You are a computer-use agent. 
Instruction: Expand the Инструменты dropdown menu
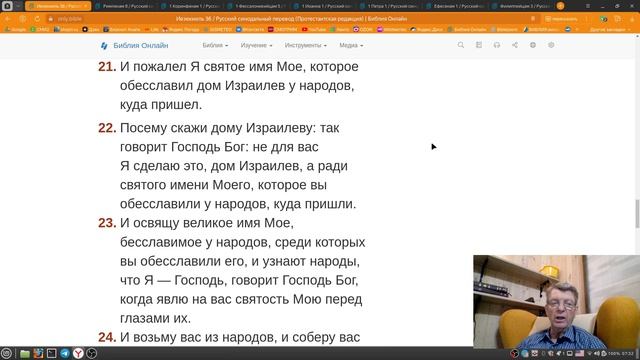click(x=305, y=45)
